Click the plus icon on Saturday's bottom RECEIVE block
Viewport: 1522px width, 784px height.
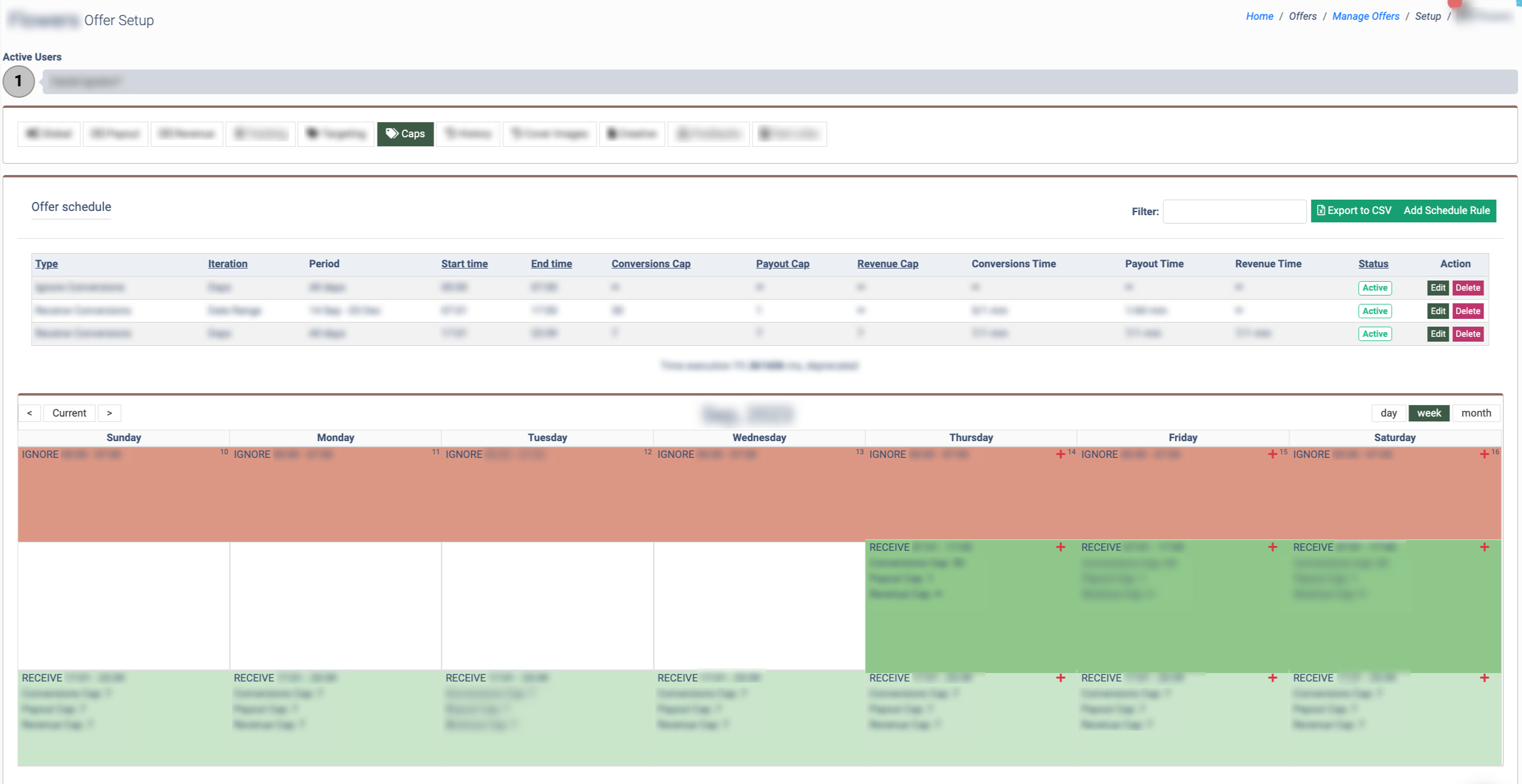click(1484, 678)
